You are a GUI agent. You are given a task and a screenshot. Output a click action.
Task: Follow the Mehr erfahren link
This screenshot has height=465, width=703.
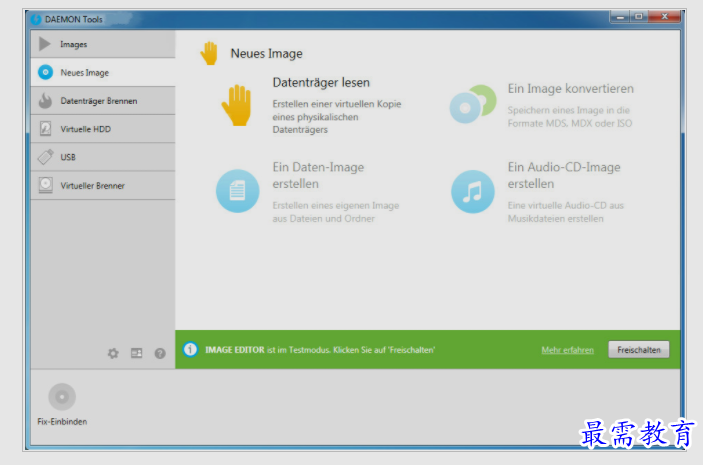(567, 350)
